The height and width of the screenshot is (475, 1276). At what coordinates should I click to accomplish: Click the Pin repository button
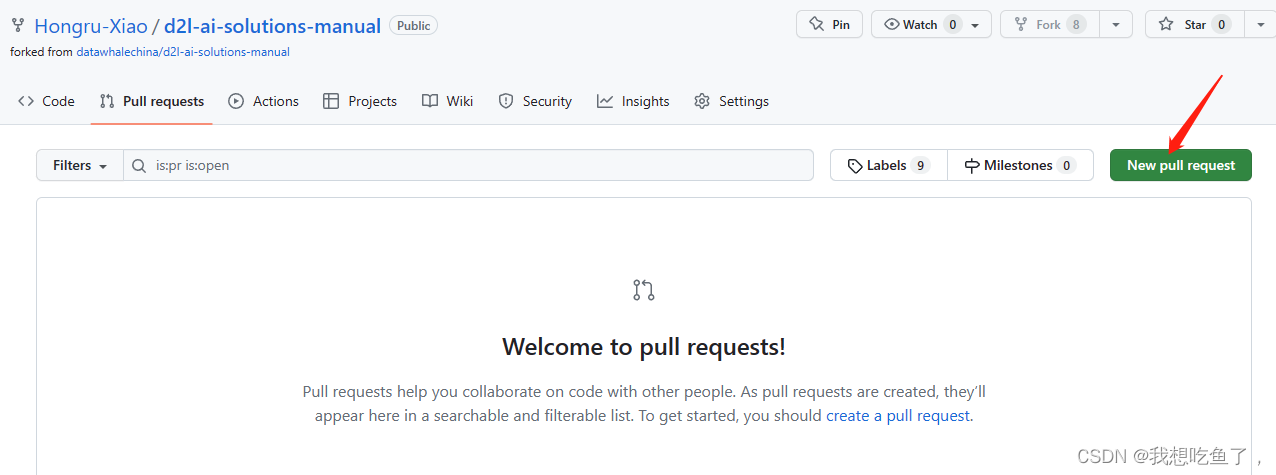[829, 25]
